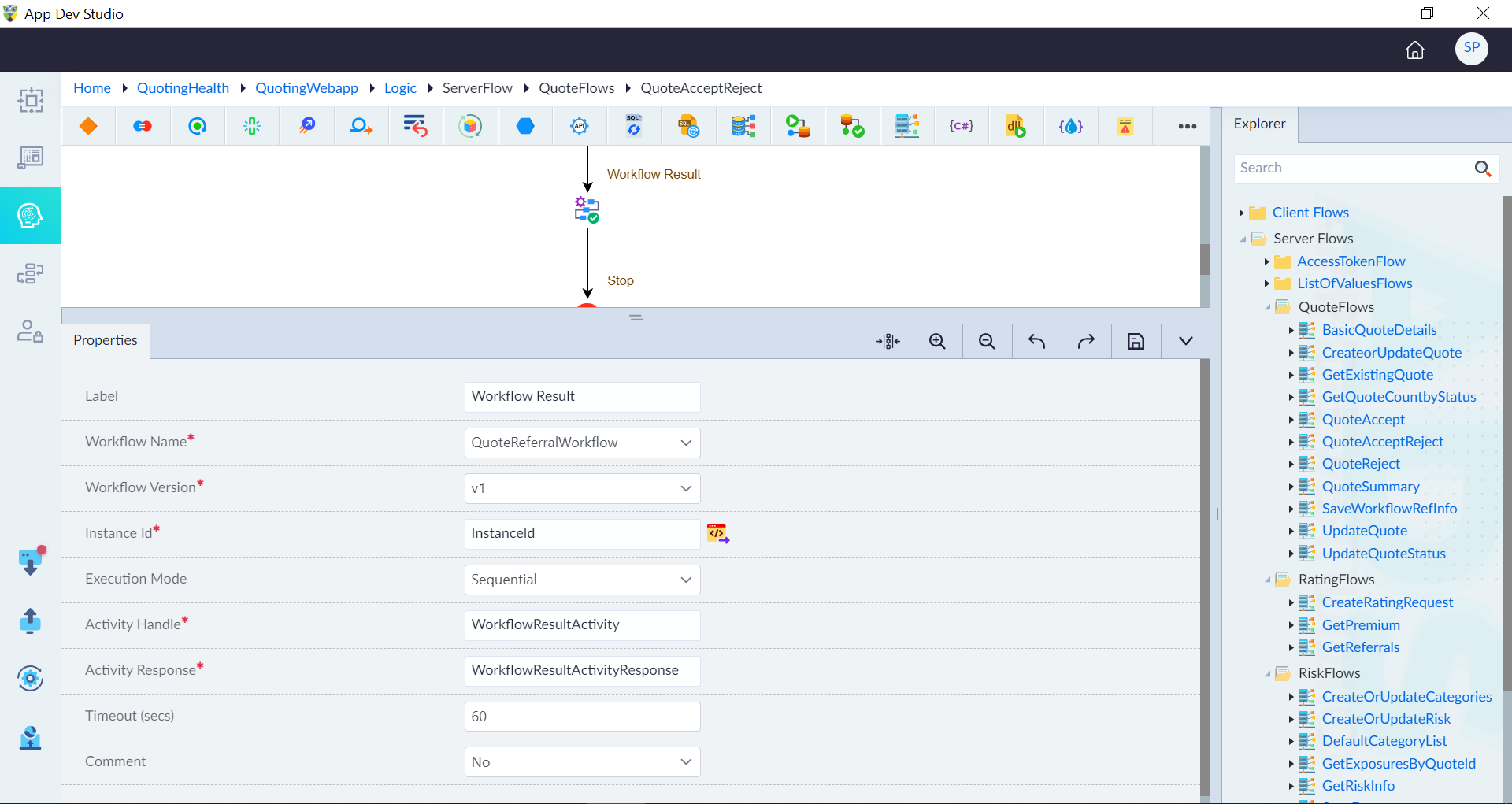This screenshot has height=804, width=1512.
Task: Open GetPremium flow in Explorer tree
Action: [x=1361, y=625]
